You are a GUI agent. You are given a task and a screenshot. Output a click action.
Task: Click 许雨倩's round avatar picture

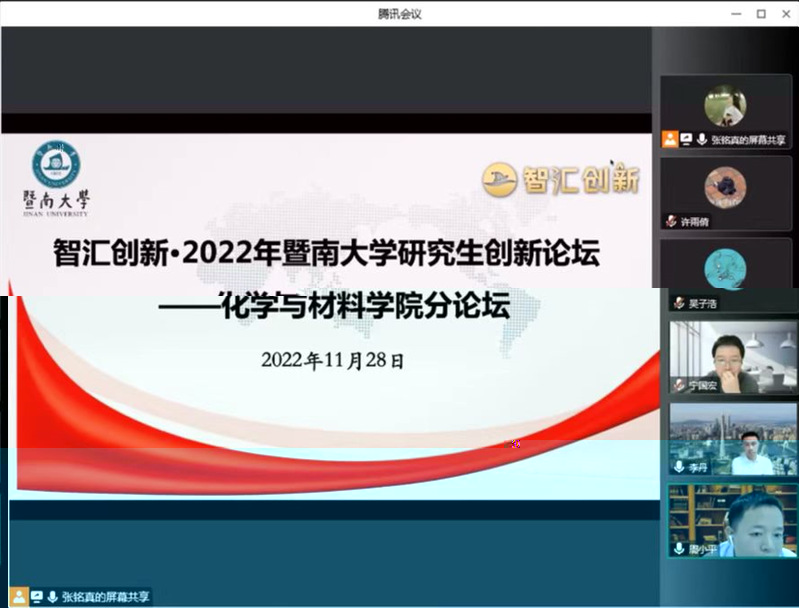725,186
